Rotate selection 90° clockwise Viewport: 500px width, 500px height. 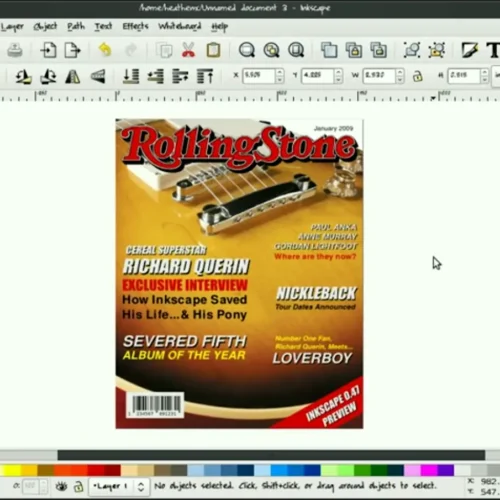[48, 77]
